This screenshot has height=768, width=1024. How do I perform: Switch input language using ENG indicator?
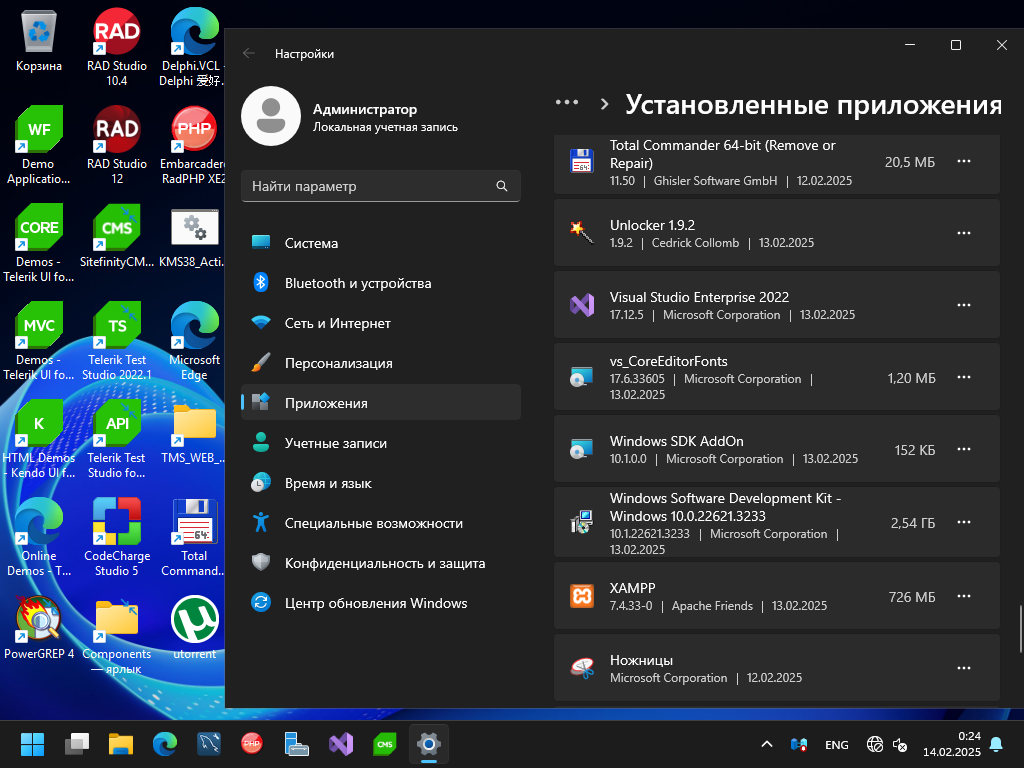pyautogui.click(x=837, y=744)
